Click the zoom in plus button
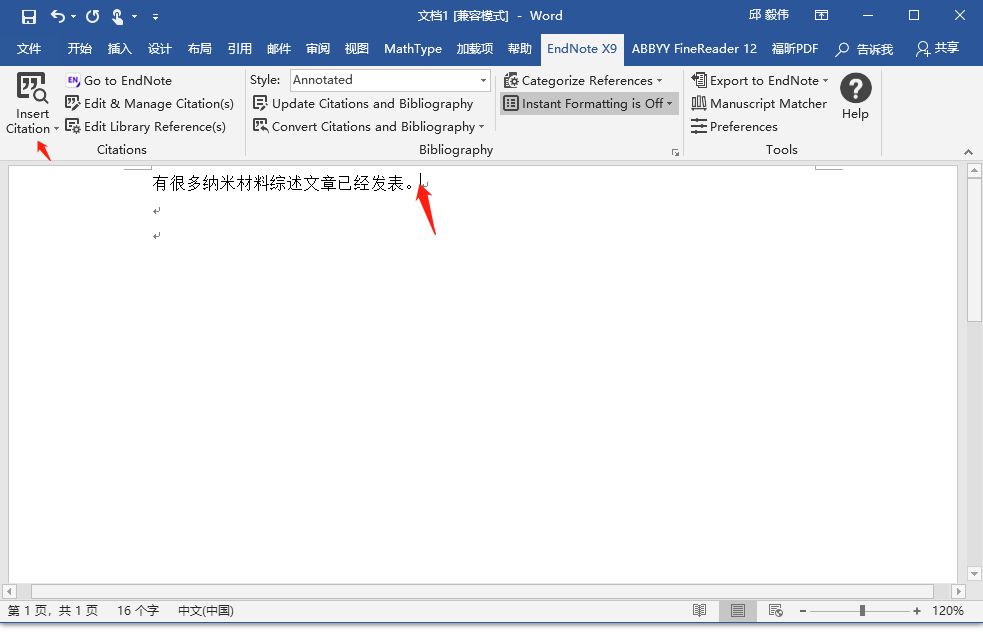This screenshot has height=633, width=983. [x=917, y=610]
